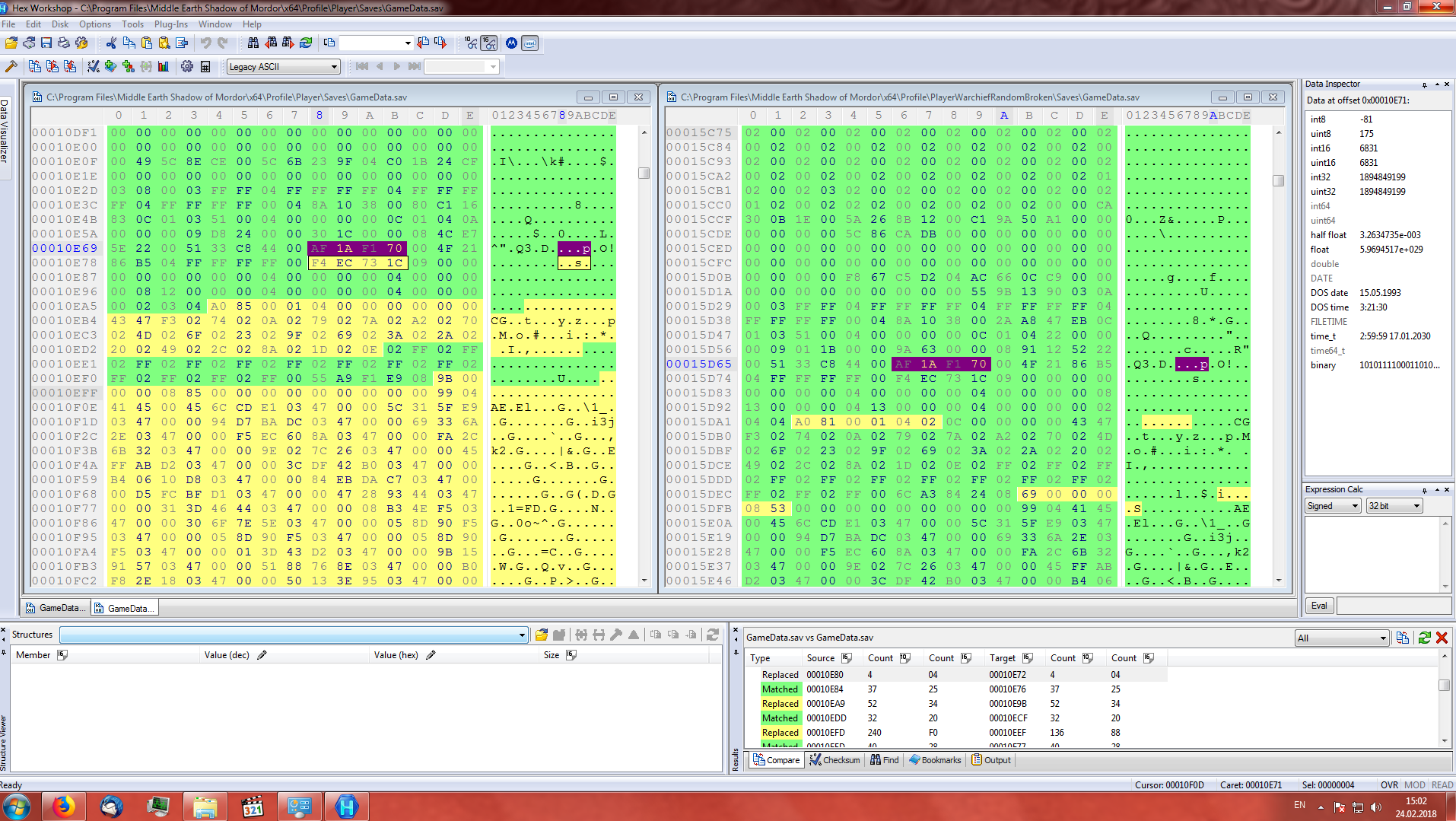Open the Window menu

tap(215, 24)
